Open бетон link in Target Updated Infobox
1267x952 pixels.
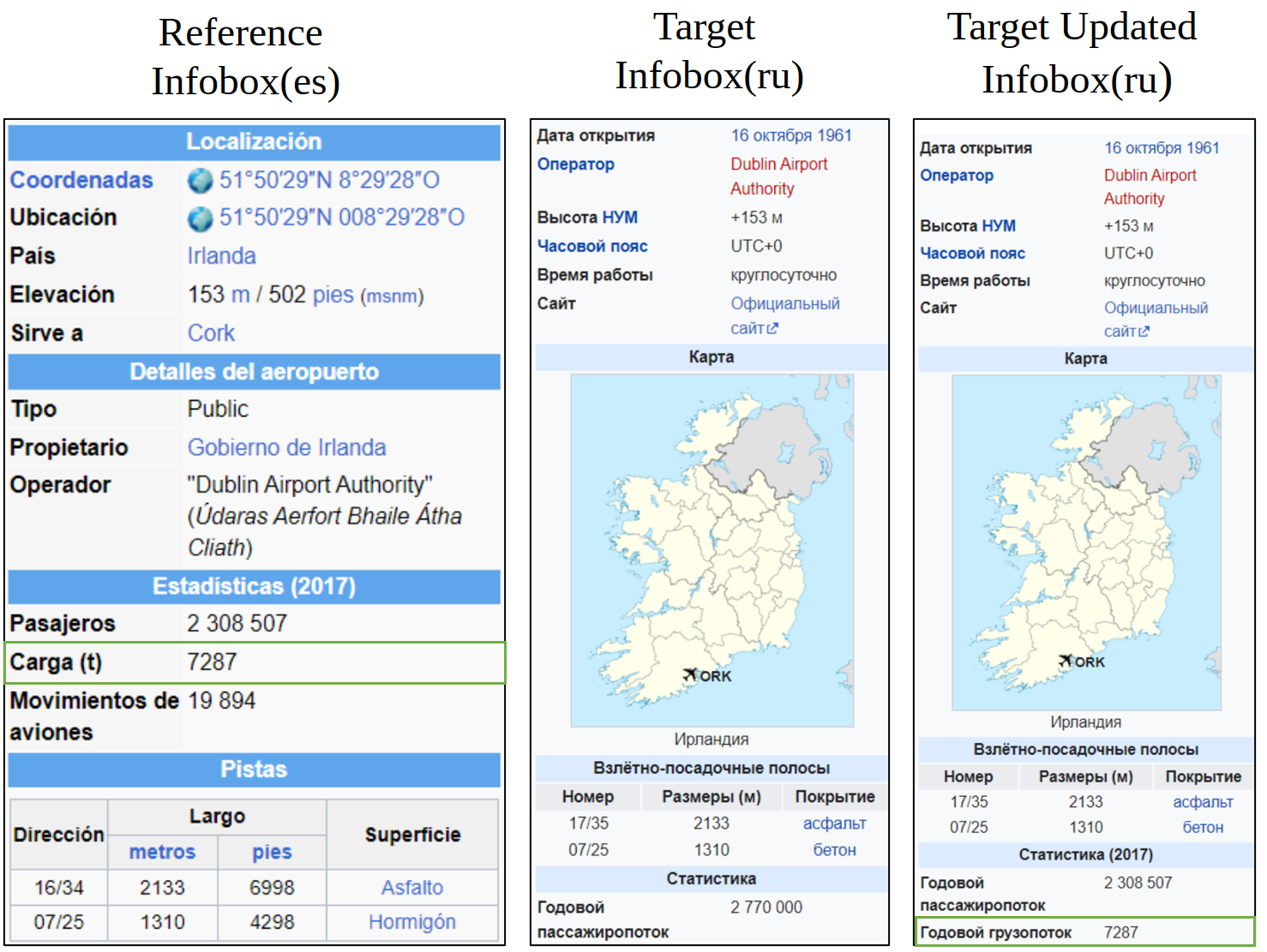coord(1203,828)
